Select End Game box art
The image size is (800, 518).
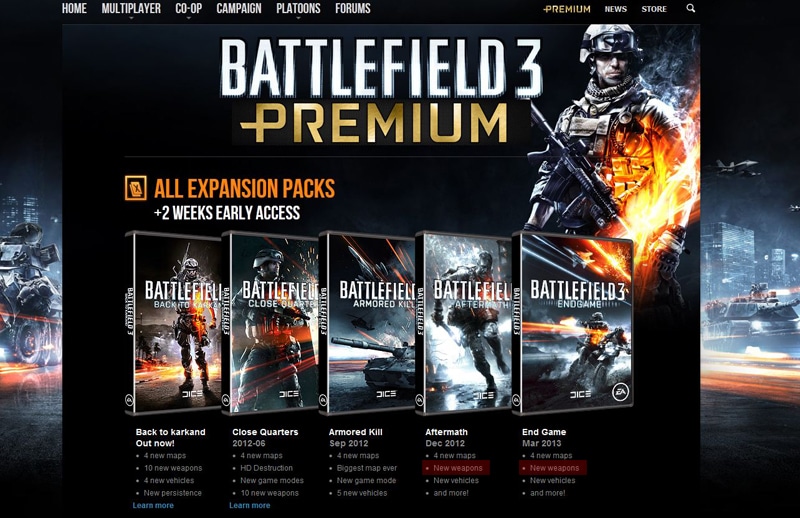[x=572, y=323]
